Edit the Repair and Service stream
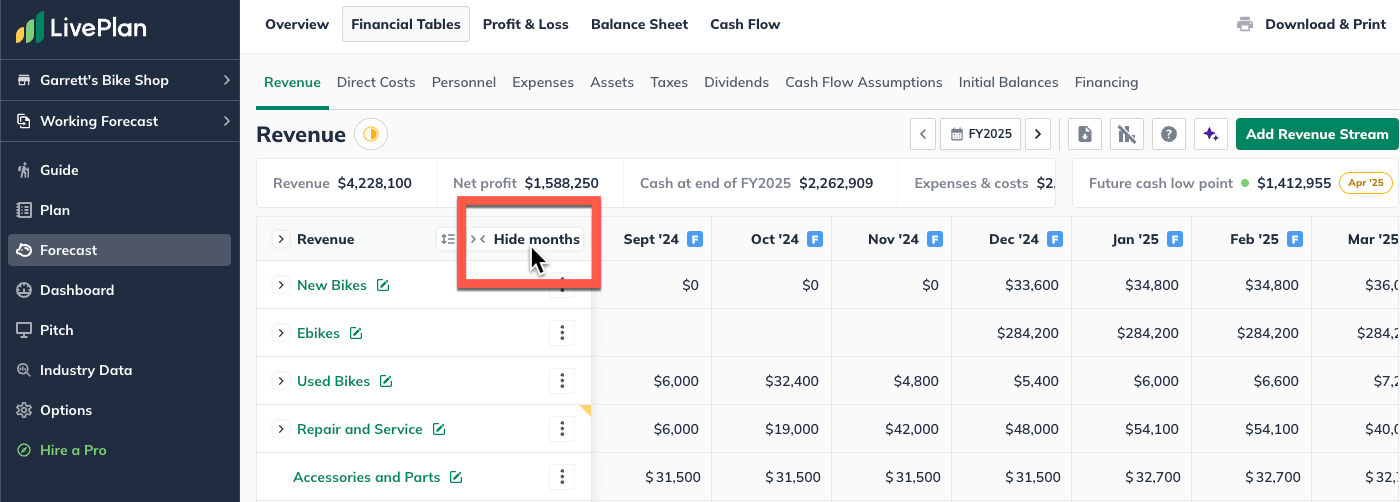Viewport: 1400px width, 502px height. coord(439,429)
